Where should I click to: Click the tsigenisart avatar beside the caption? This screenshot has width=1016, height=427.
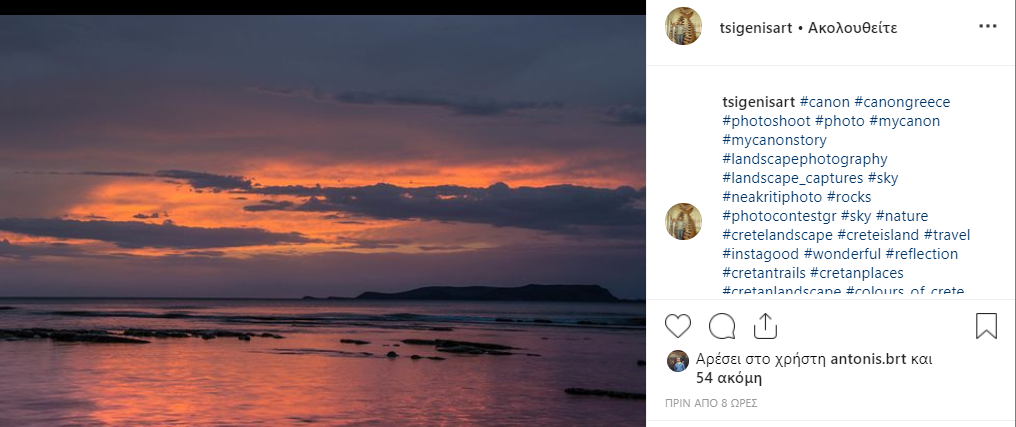click(684, 221)
